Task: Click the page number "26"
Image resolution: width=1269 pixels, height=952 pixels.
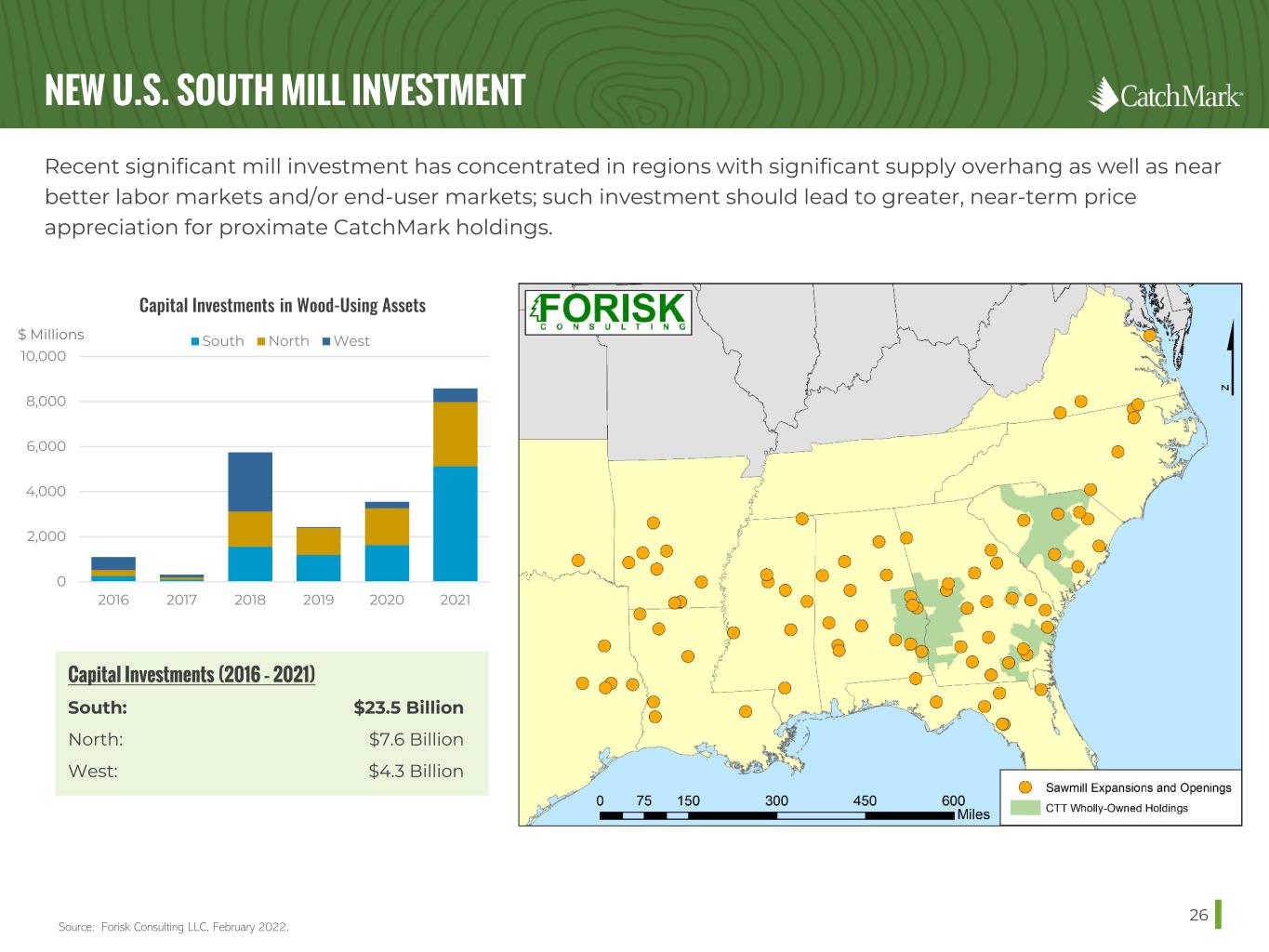Action: point(1199,915)
